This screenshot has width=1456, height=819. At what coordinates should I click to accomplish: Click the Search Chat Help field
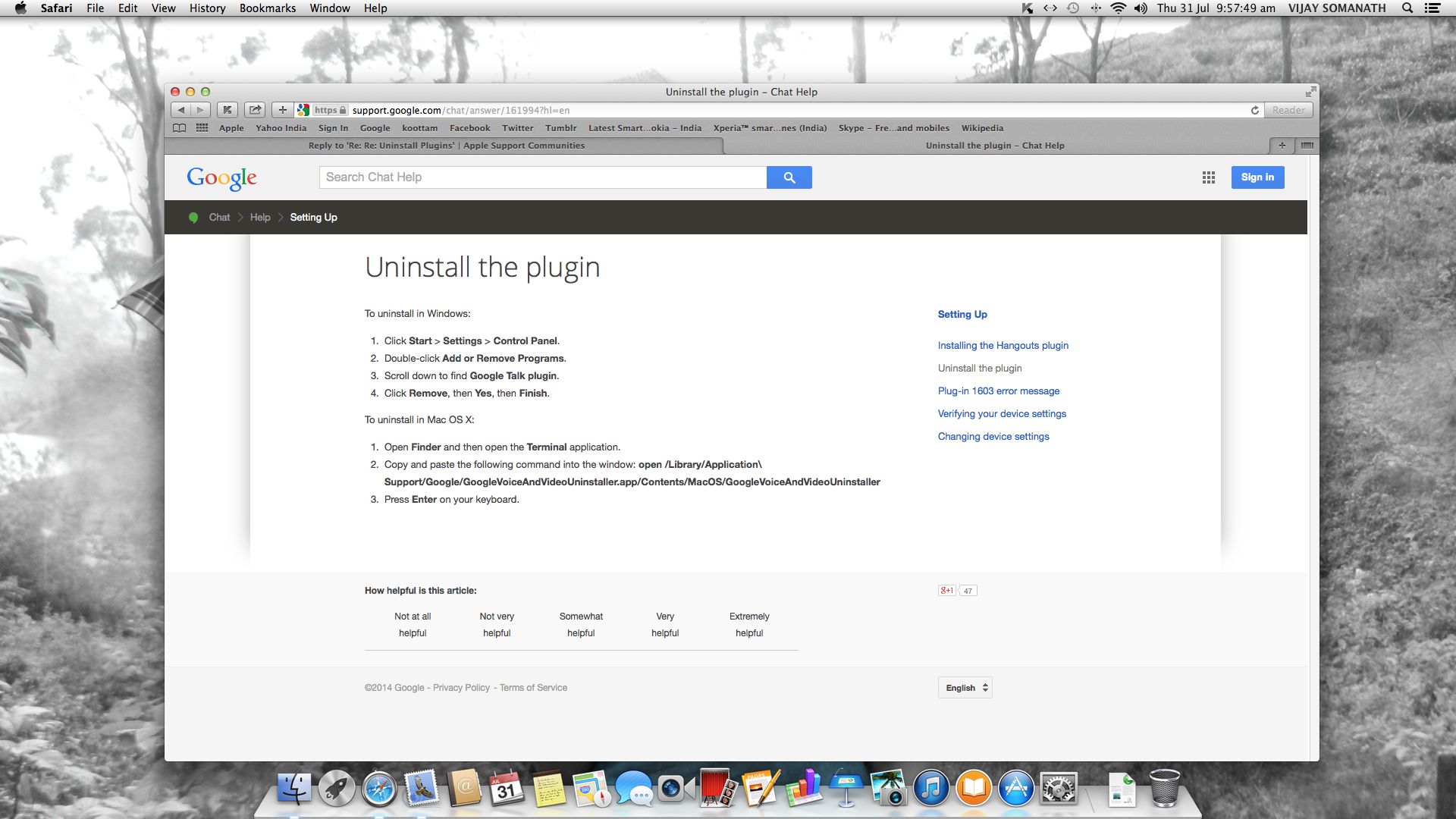click(542, 177)
